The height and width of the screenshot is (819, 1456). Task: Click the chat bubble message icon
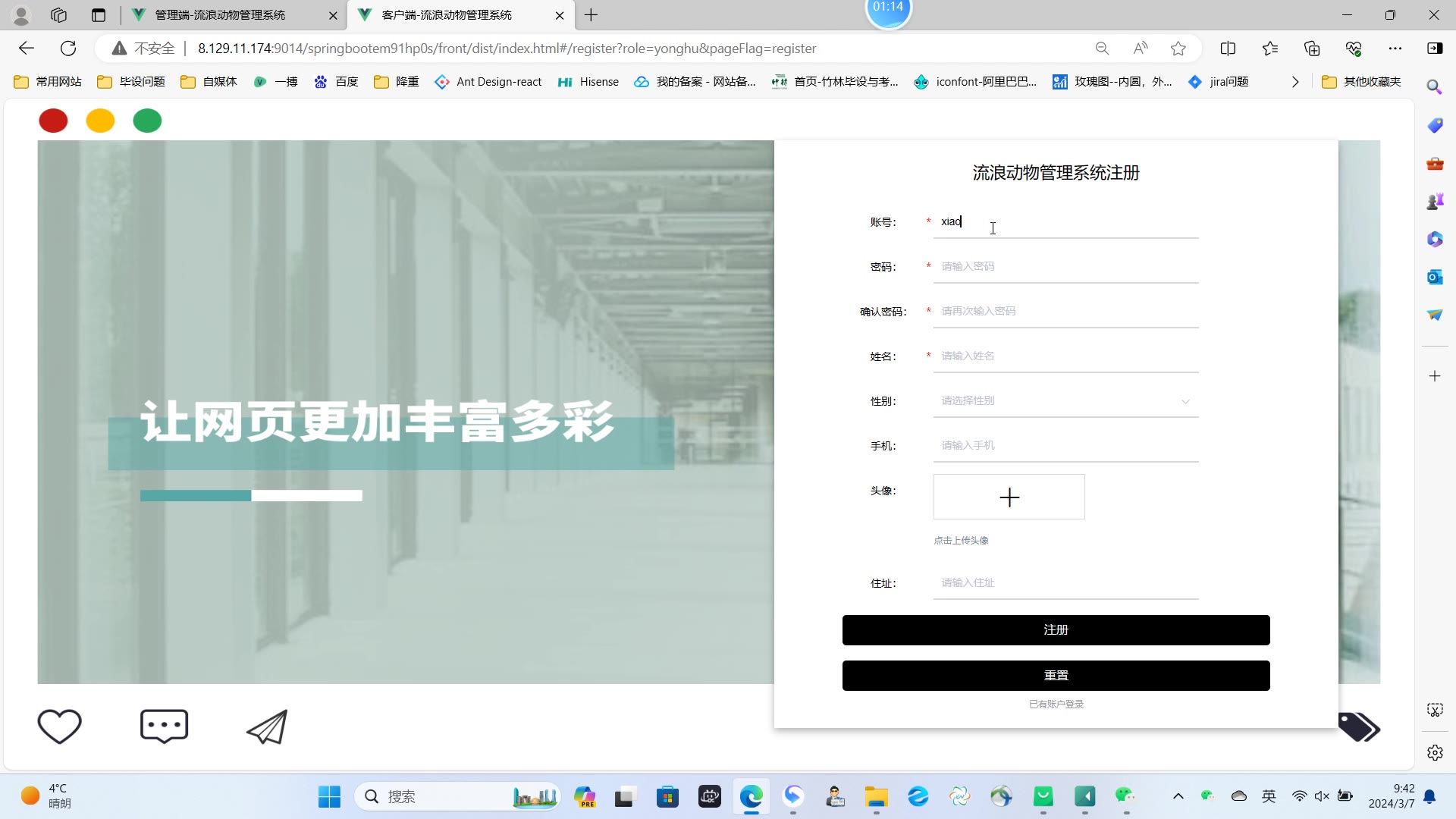[x=164, y=726]
